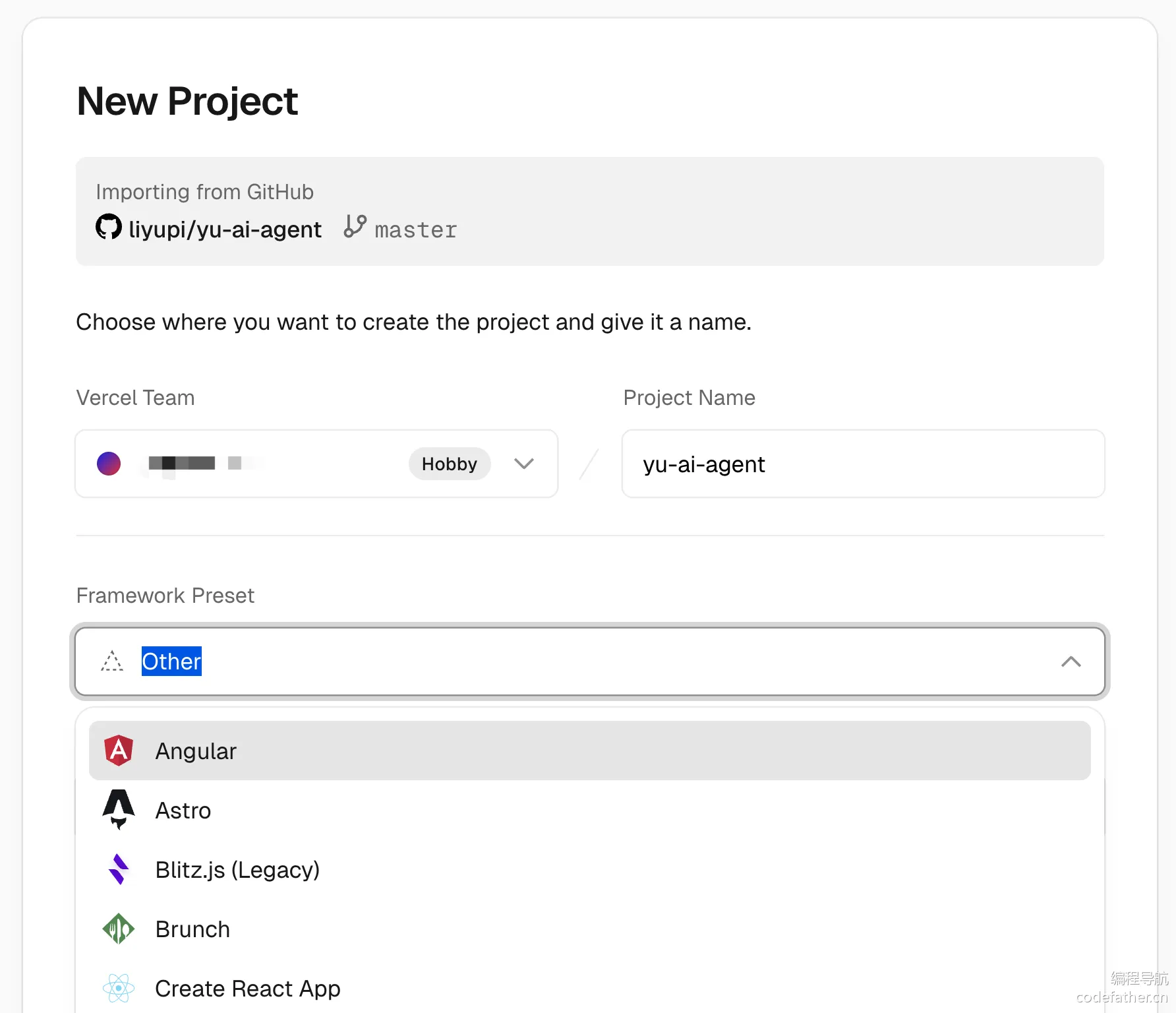Choose Create React App preset
The image size is (1176, 1013).
click(590, 988)
